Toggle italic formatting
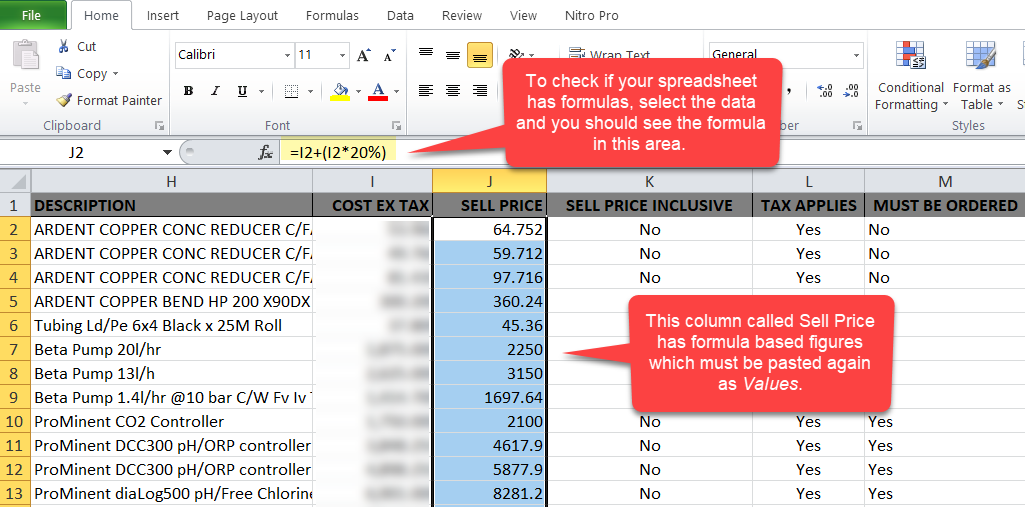 (214, 91)
